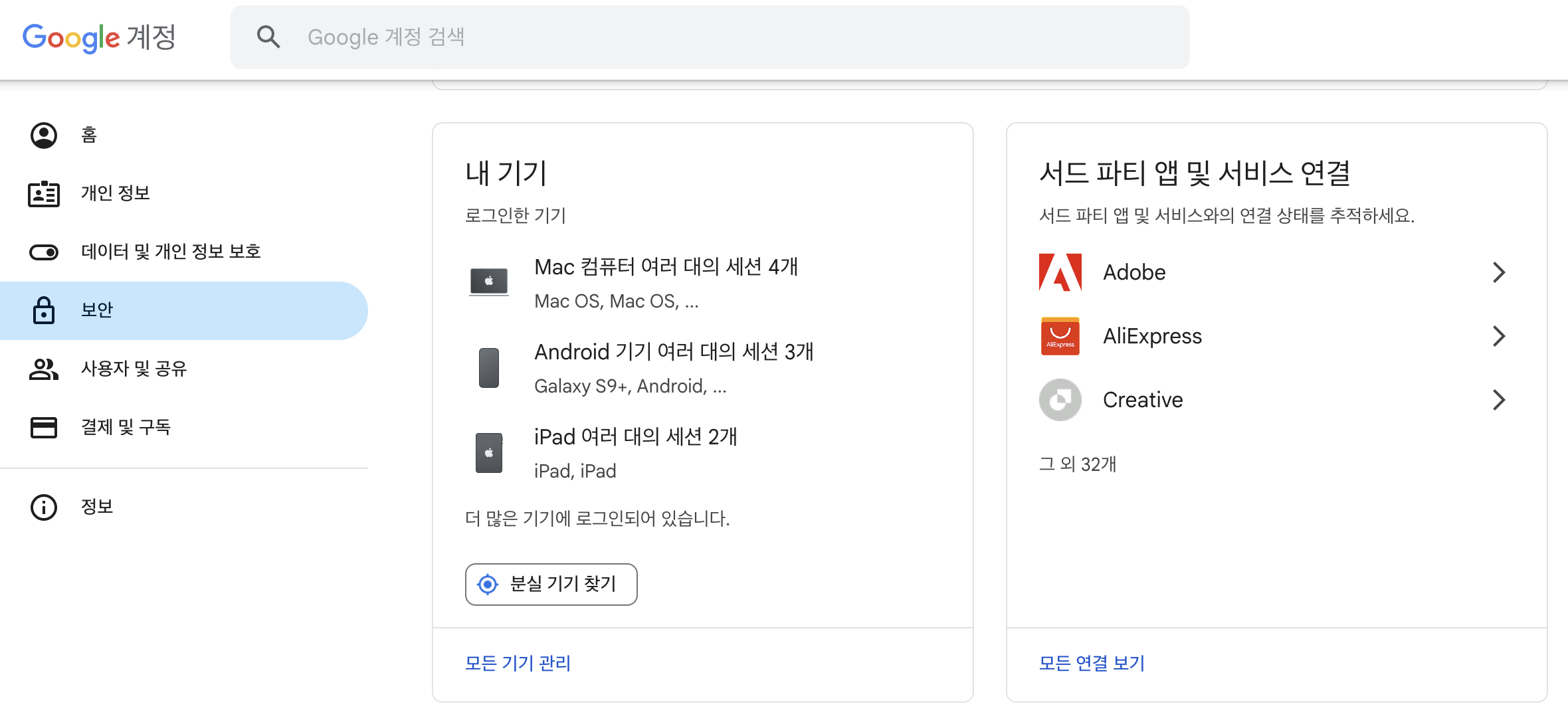The height and width of the screenshot is (720, 1568).
Task: Open the 모든 연결 보기 link
Action: tap(1092, 663)
